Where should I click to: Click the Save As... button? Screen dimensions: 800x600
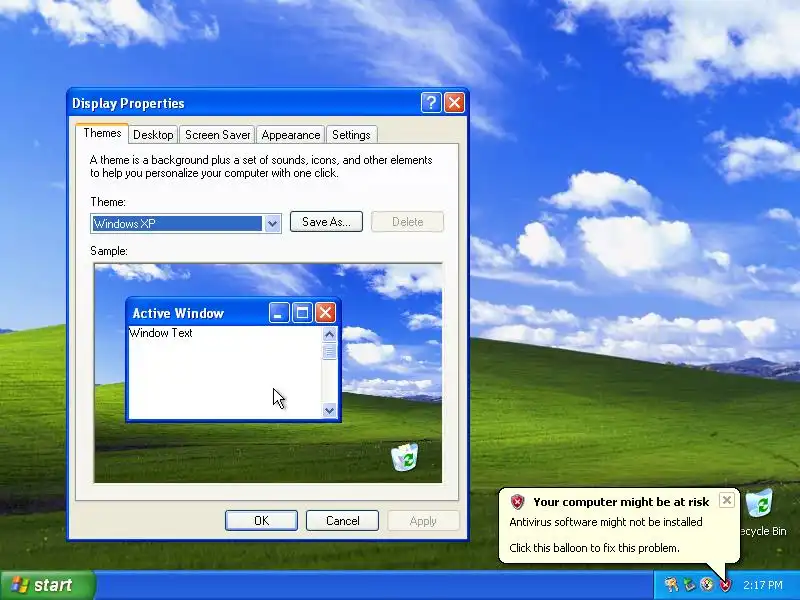pos(326,222)
